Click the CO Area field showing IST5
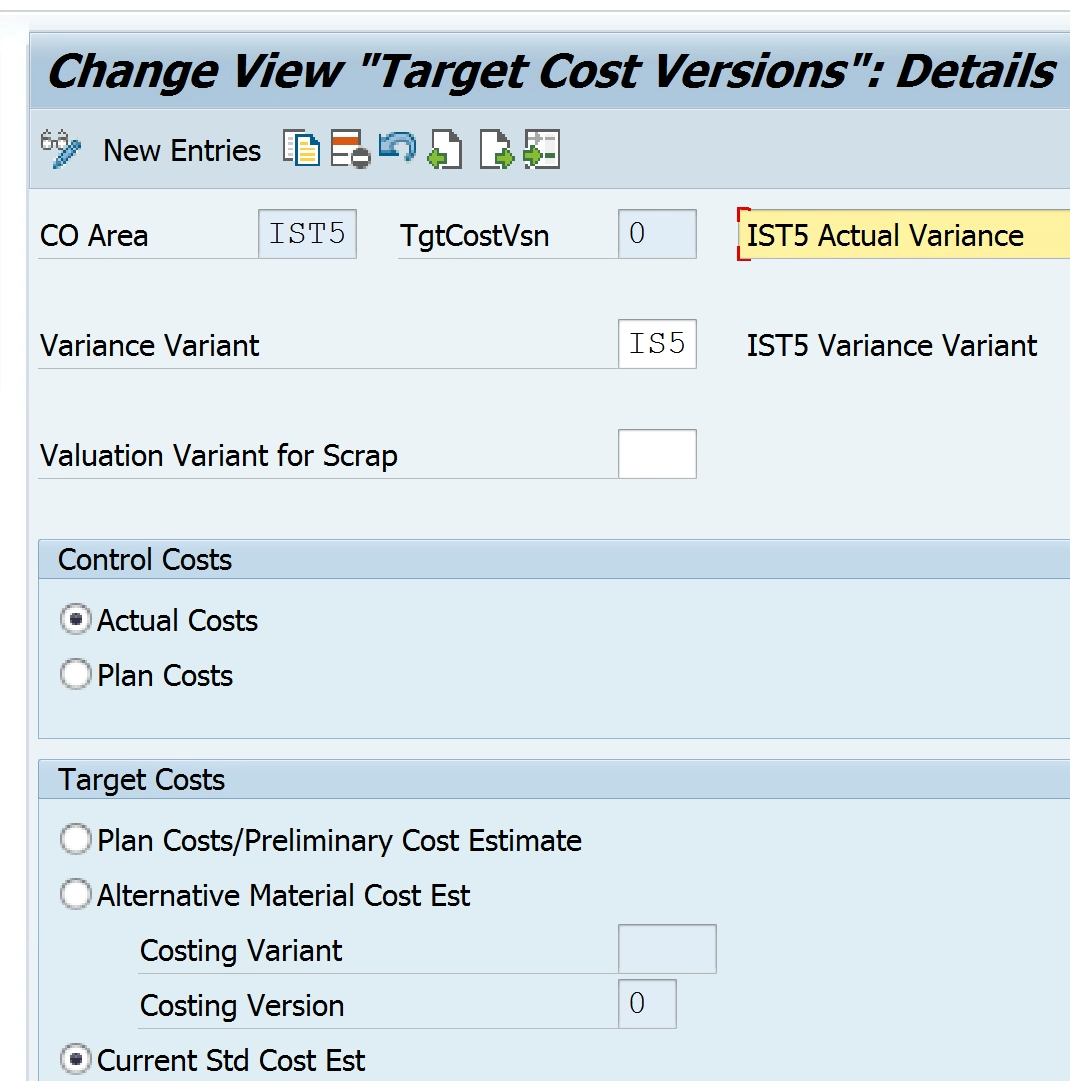Screen dimensions: 1070x1081 point(307,235)
